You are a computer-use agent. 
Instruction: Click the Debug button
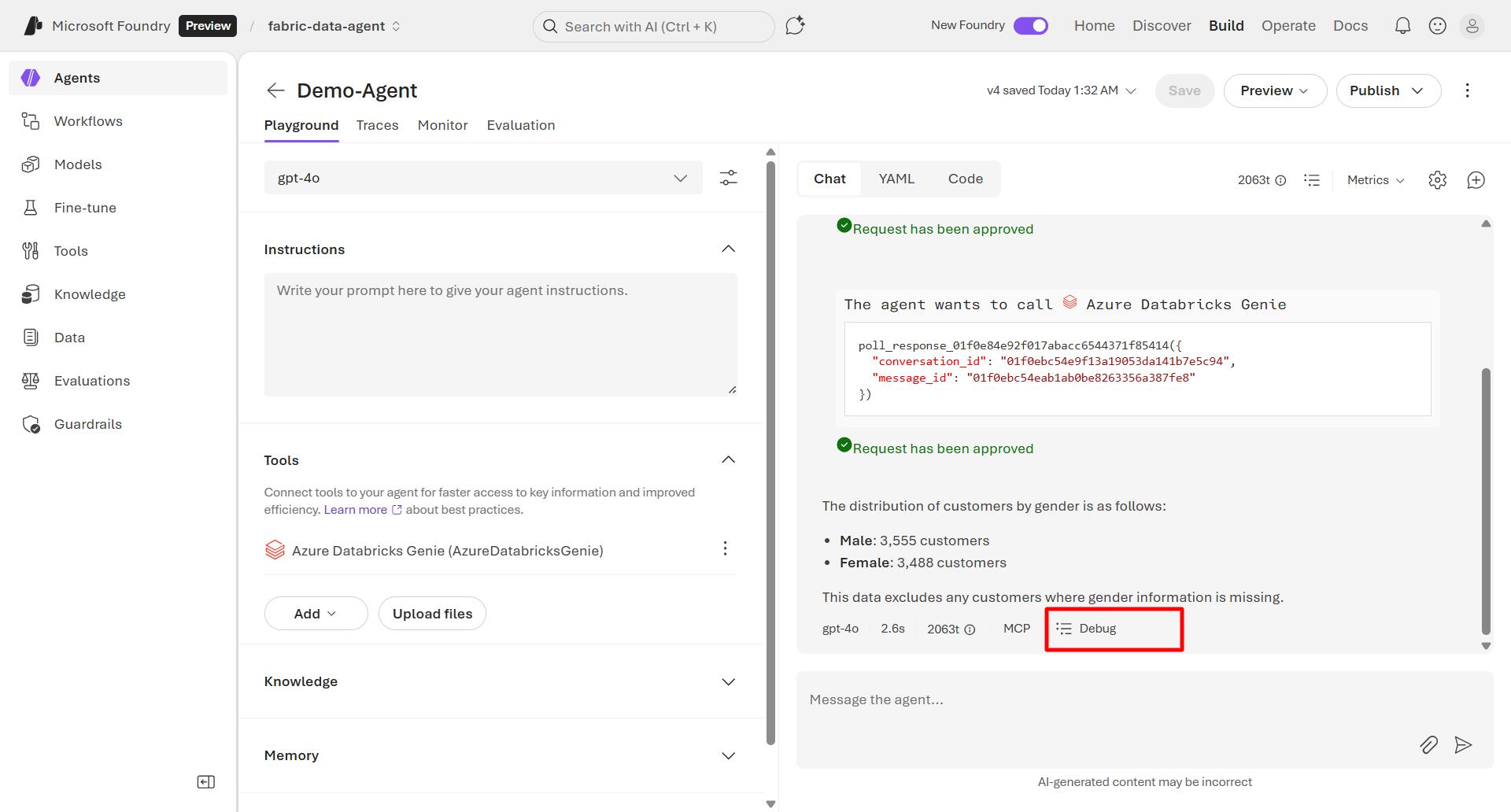1087,629
